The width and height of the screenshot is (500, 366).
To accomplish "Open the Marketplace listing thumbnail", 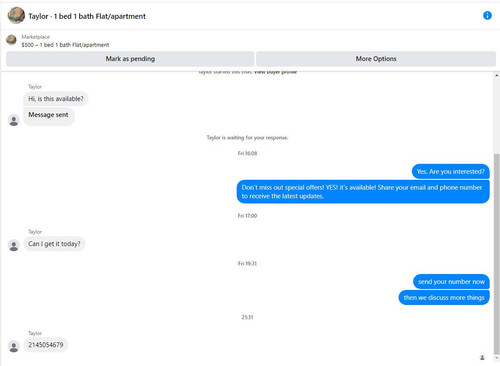I will (x=11, y=40).
